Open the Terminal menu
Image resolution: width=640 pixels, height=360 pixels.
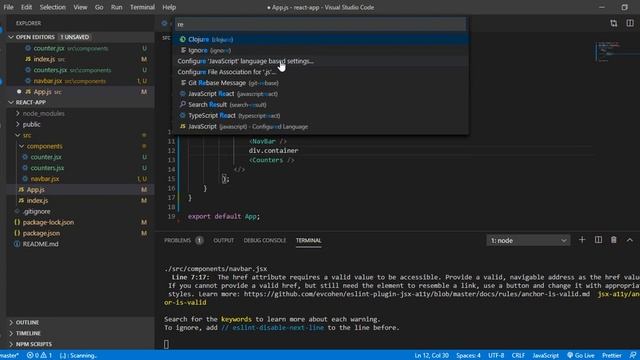142,7
